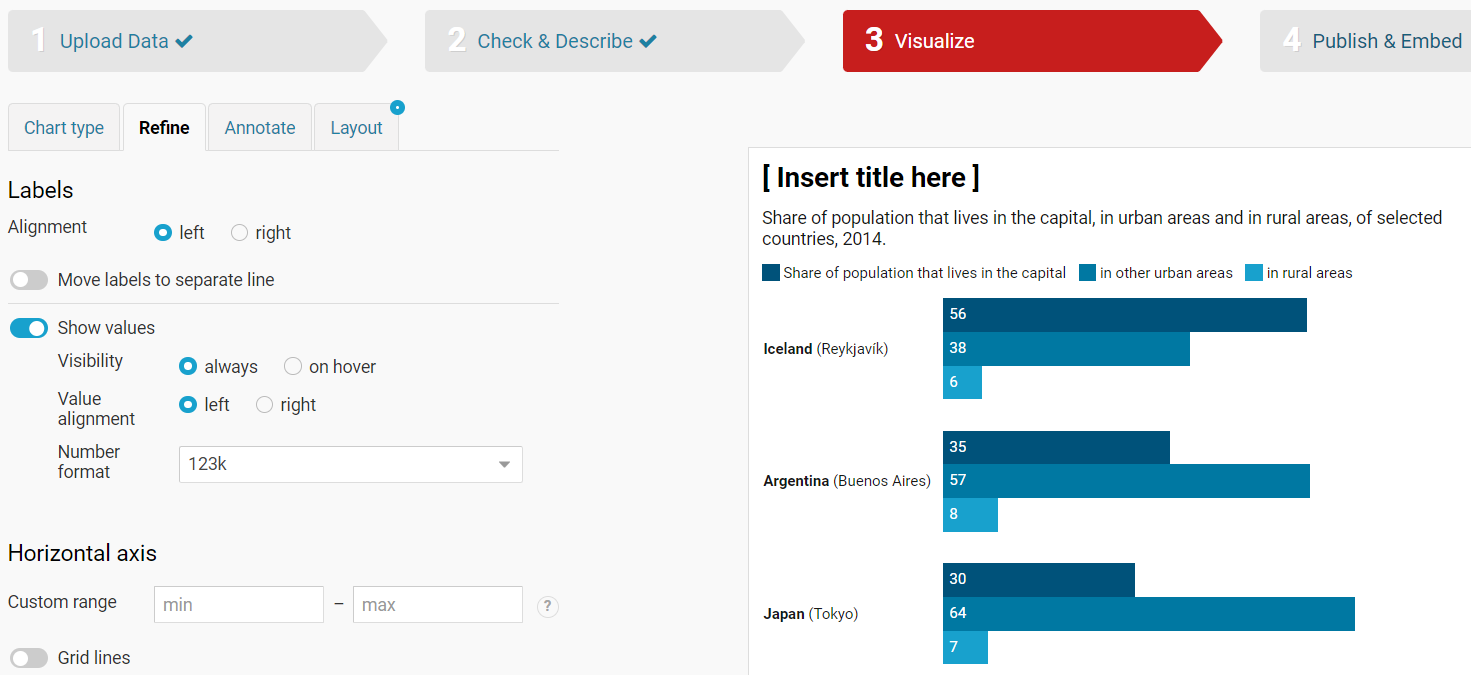Switch to the Chart type tab
This screenshot has width=1471, height=675.
(x=64, y=128)
